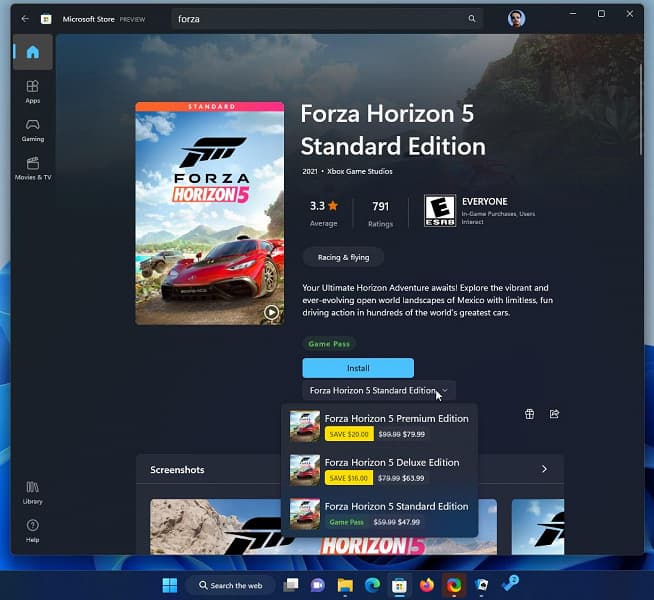Open the Chat app on taskbar
Screen dimensions: 654x600
[x=317, y=585]
